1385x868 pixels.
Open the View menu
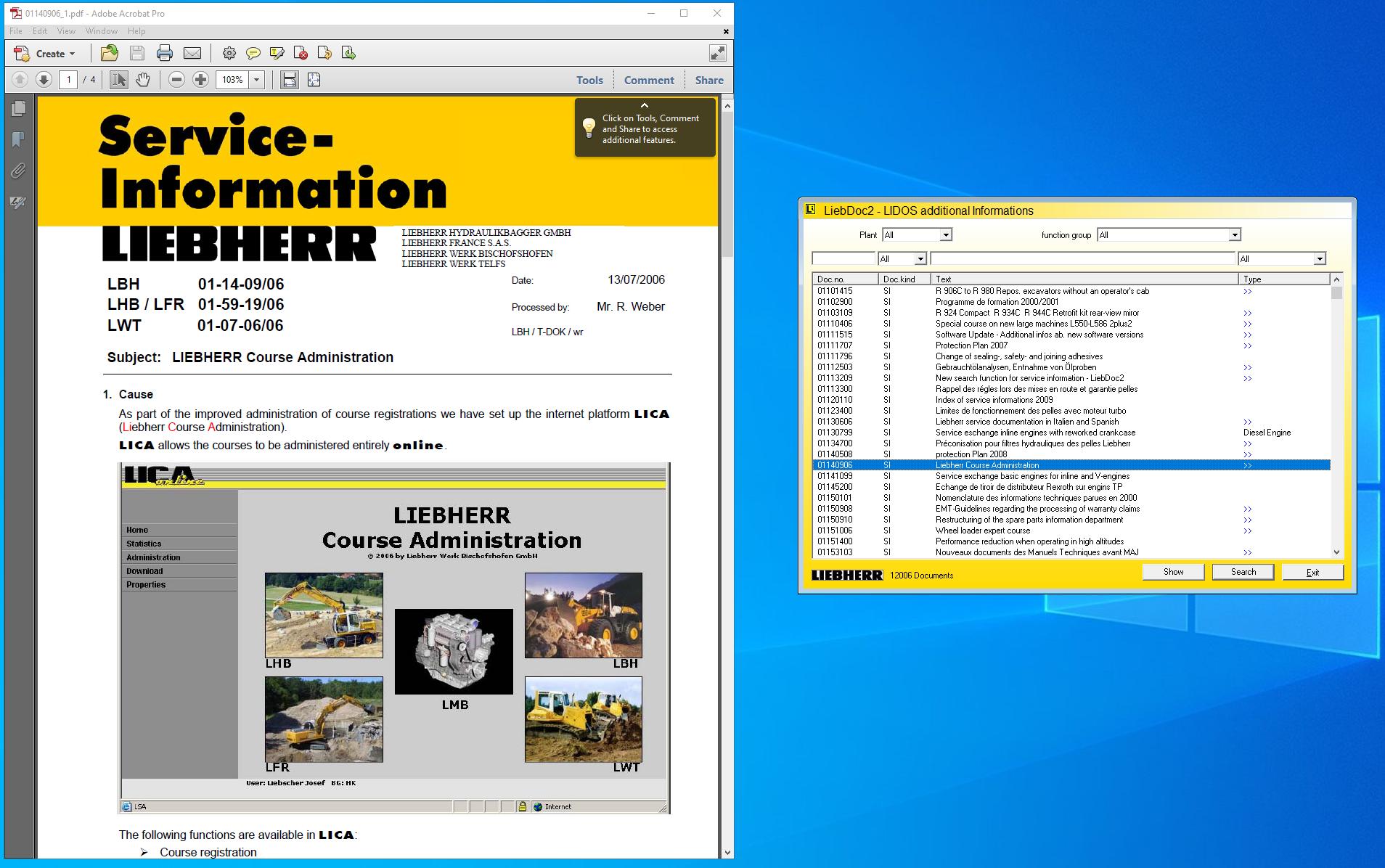(x=66, y=31)
